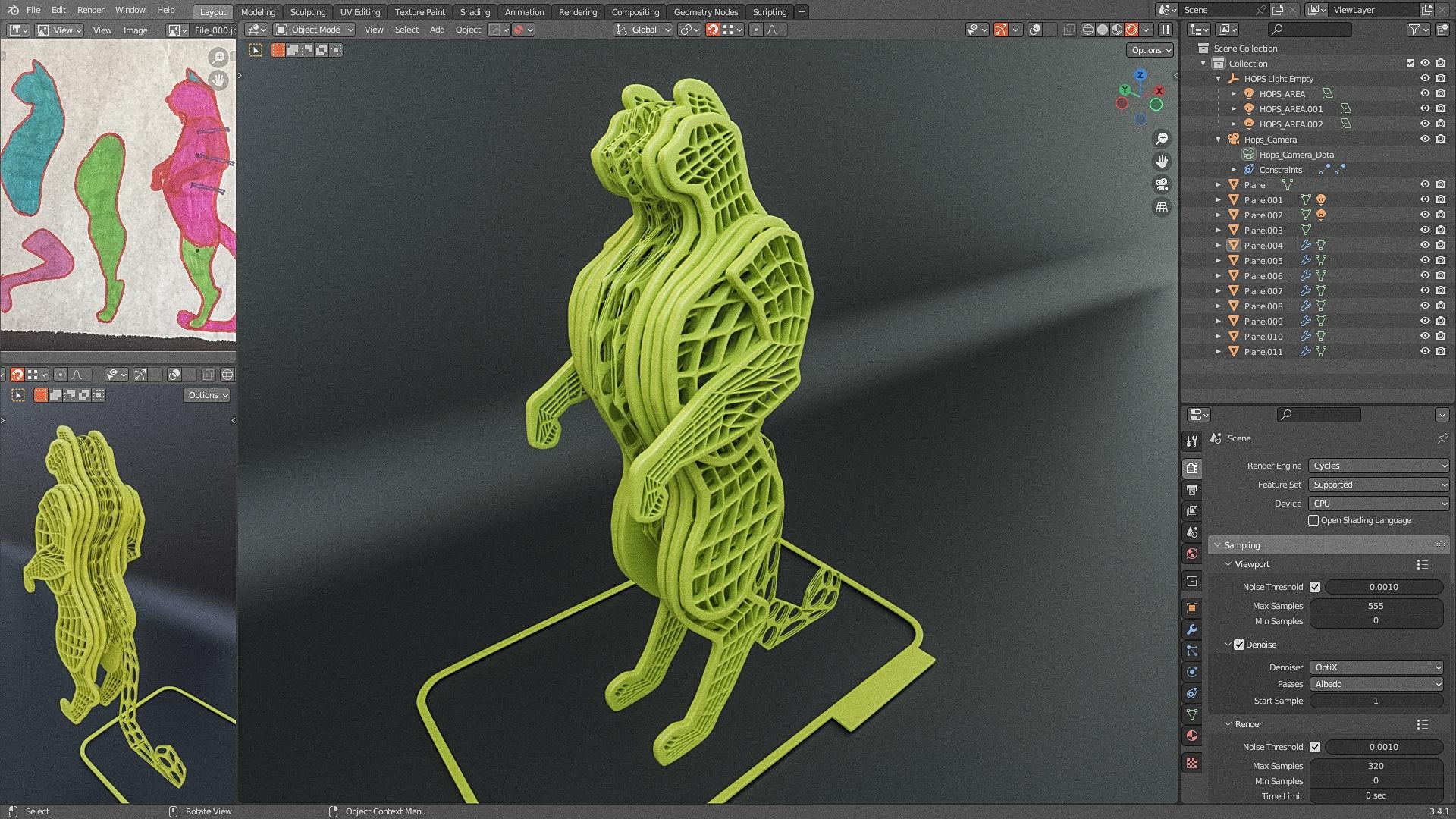This screenshot has width=1456, height=819.
Task: Open the Object Mode selector
Action: [315, 30]
